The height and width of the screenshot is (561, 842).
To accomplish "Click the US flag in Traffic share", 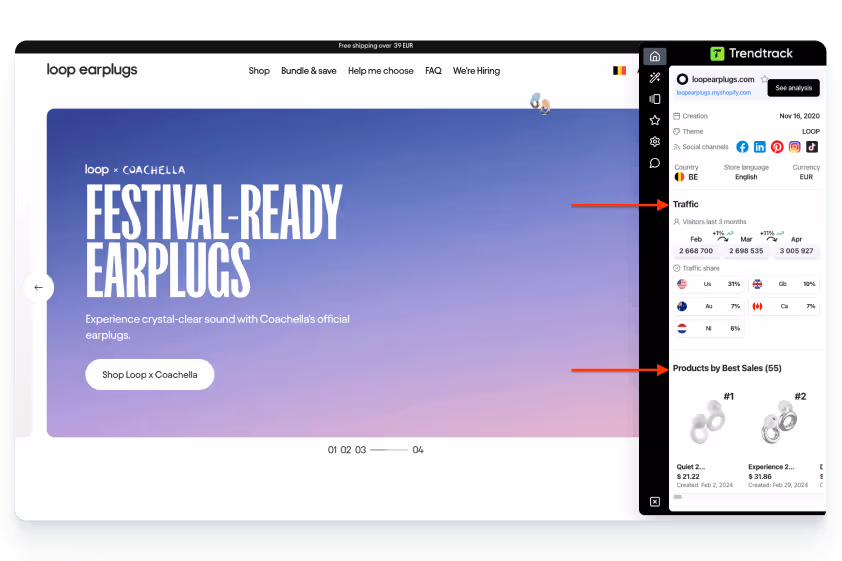I will [x=682, y=284].
